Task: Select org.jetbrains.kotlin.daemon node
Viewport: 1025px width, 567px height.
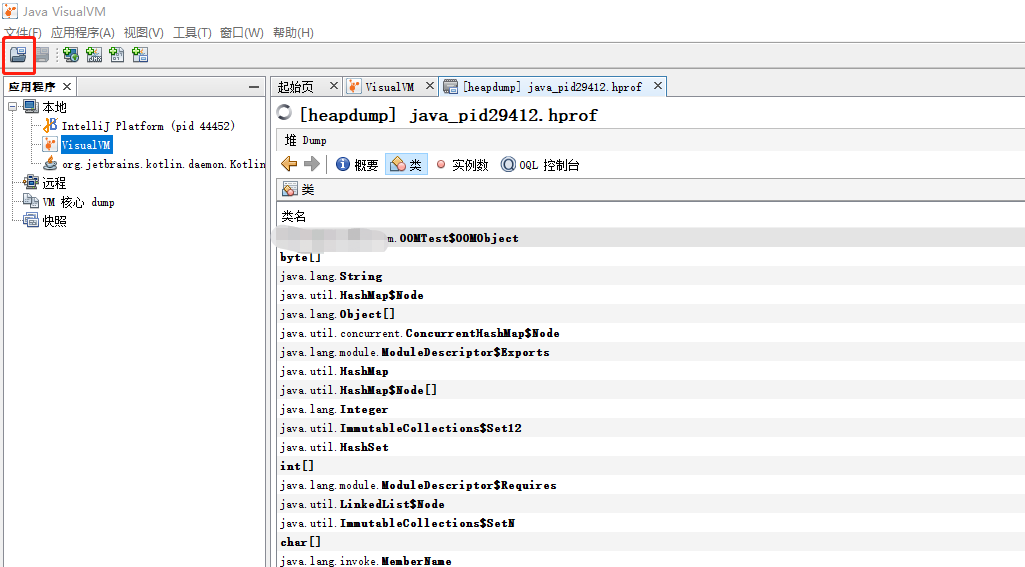Action: pyautogui.click(x=163, y=164)
